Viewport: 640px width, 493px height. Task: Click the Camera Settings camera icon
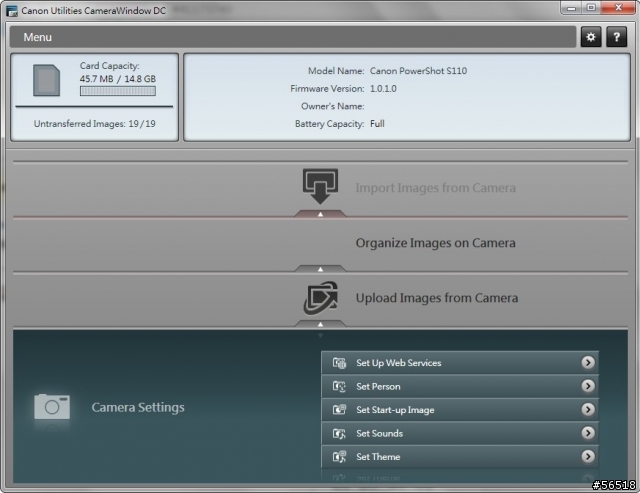point(52,406)
